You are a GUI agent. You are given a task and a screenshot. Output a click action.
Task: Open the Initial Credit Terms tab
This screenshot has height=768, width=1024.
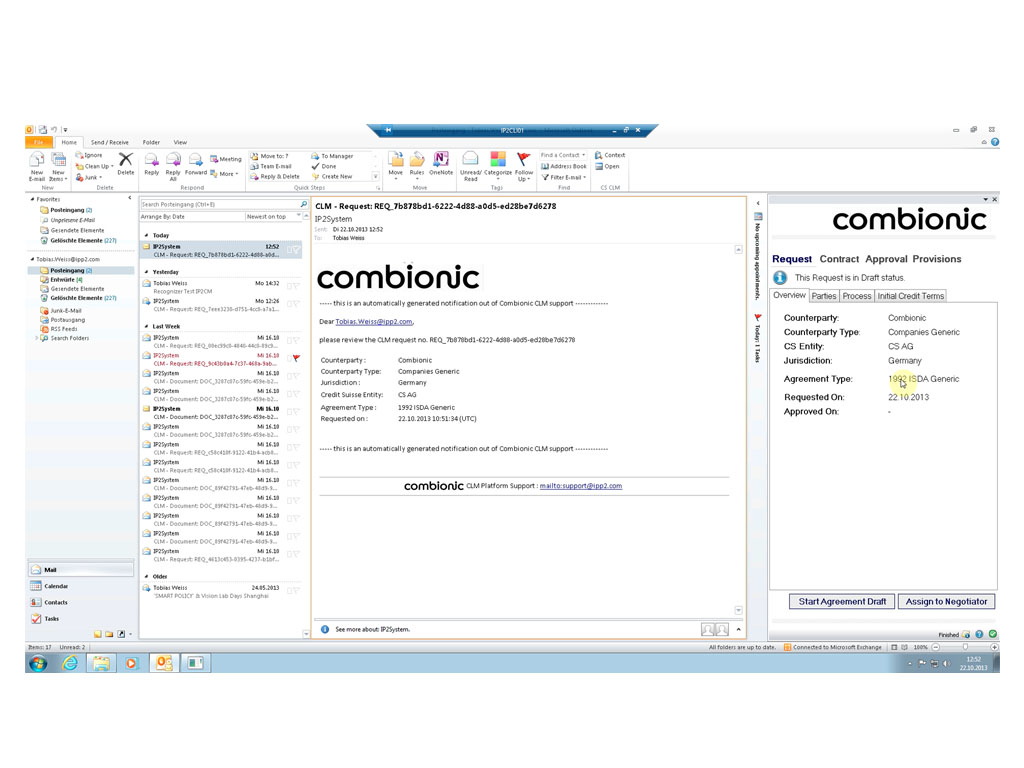coord(910,296)
